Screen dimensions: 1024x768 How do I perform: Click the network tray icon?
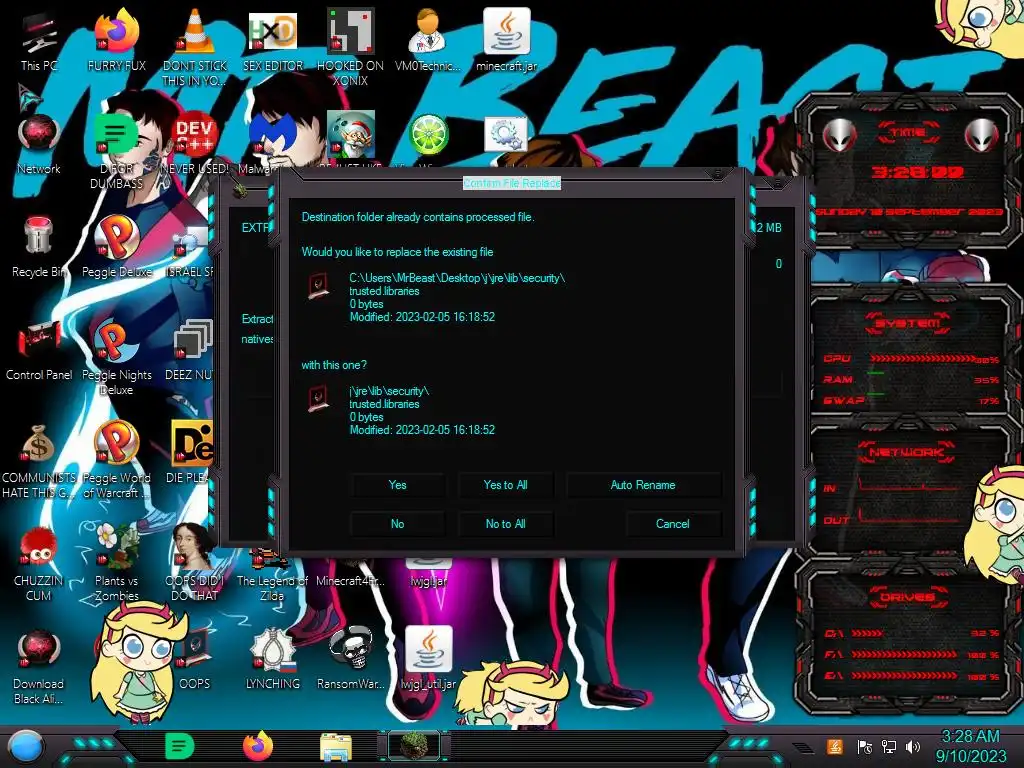[888, 746]
